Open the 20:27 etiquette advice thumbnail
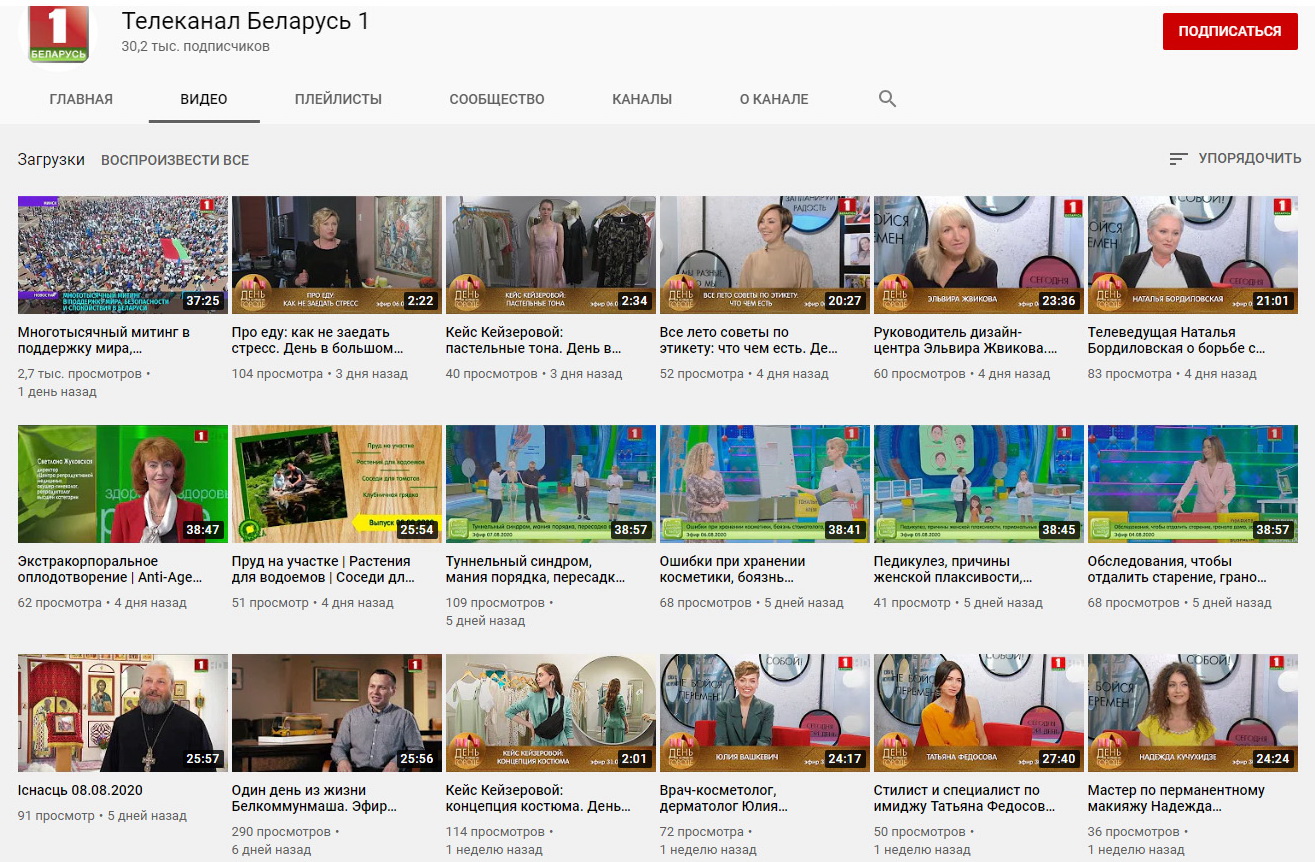 click(x=765, y=255)
